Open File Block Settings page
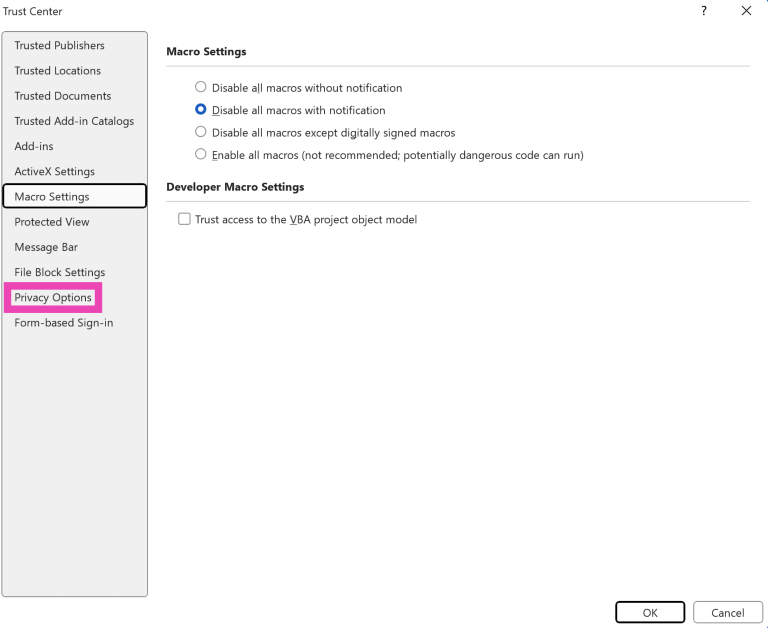The width and height of the screenshot is (768, 628). point(59,272)
